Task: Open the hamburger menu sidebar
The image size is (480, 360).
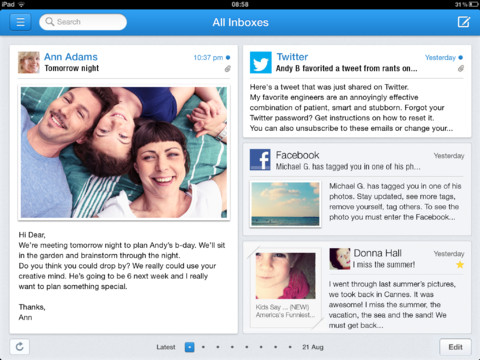Action: [x=20, y=22]
